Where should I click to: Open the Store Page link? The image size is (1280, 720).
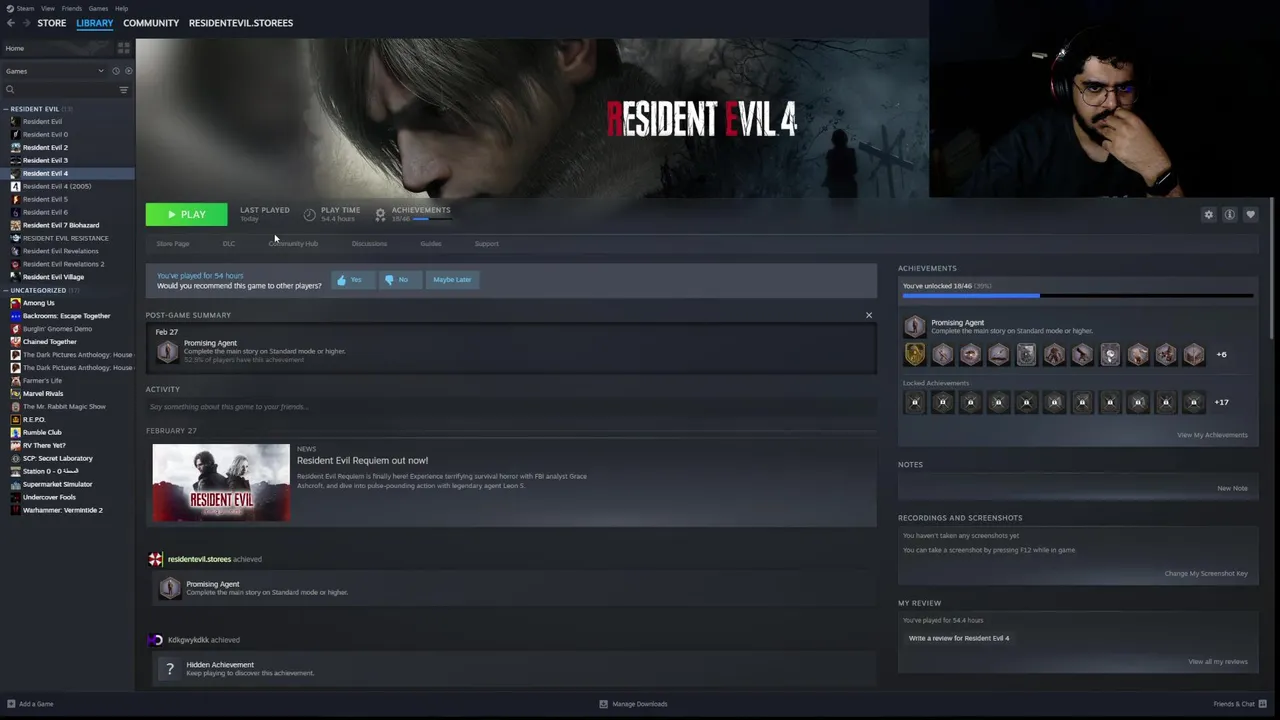coord(173,244)
